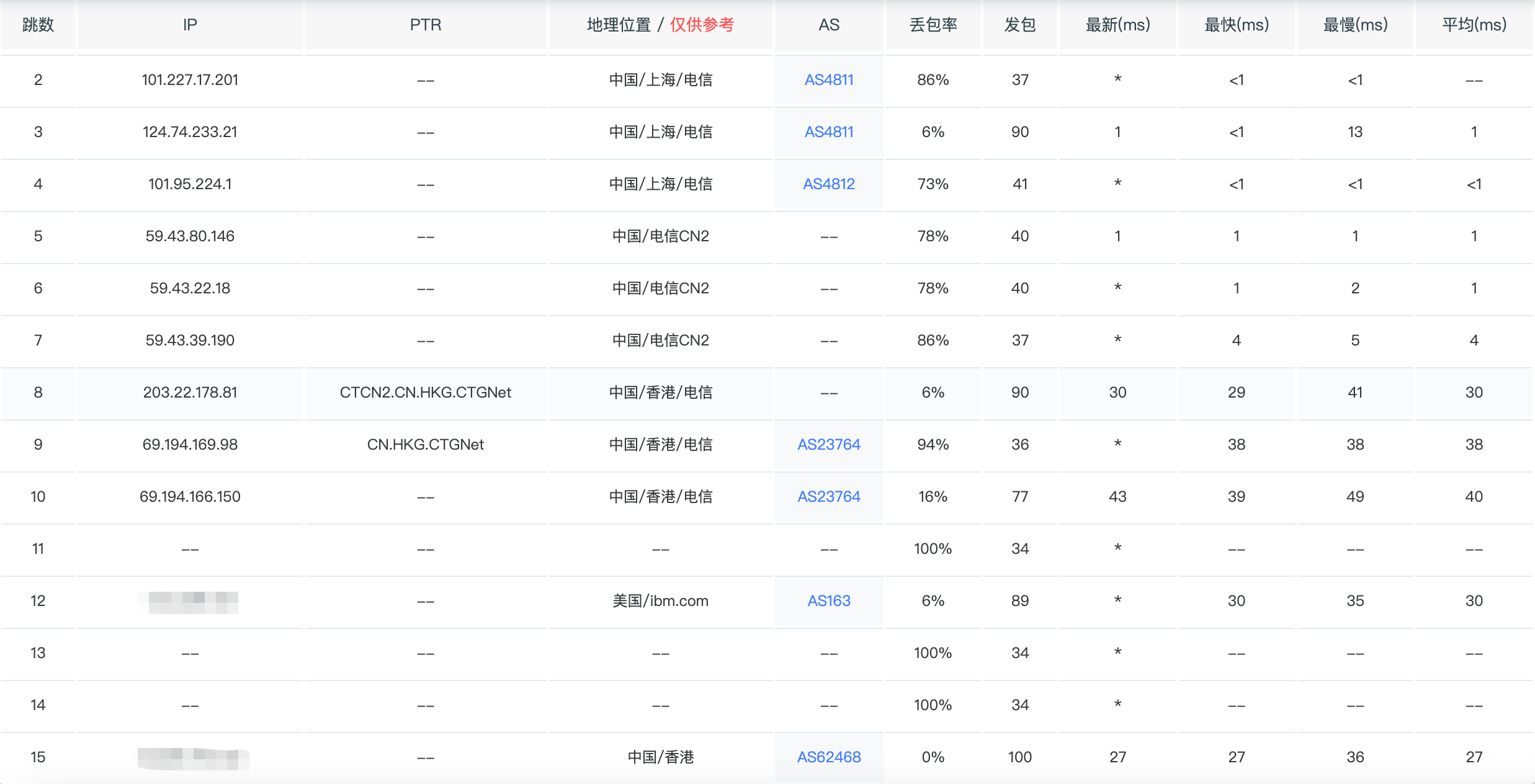Open AS23764 link for 69.194.169.98

coord(828,445)
